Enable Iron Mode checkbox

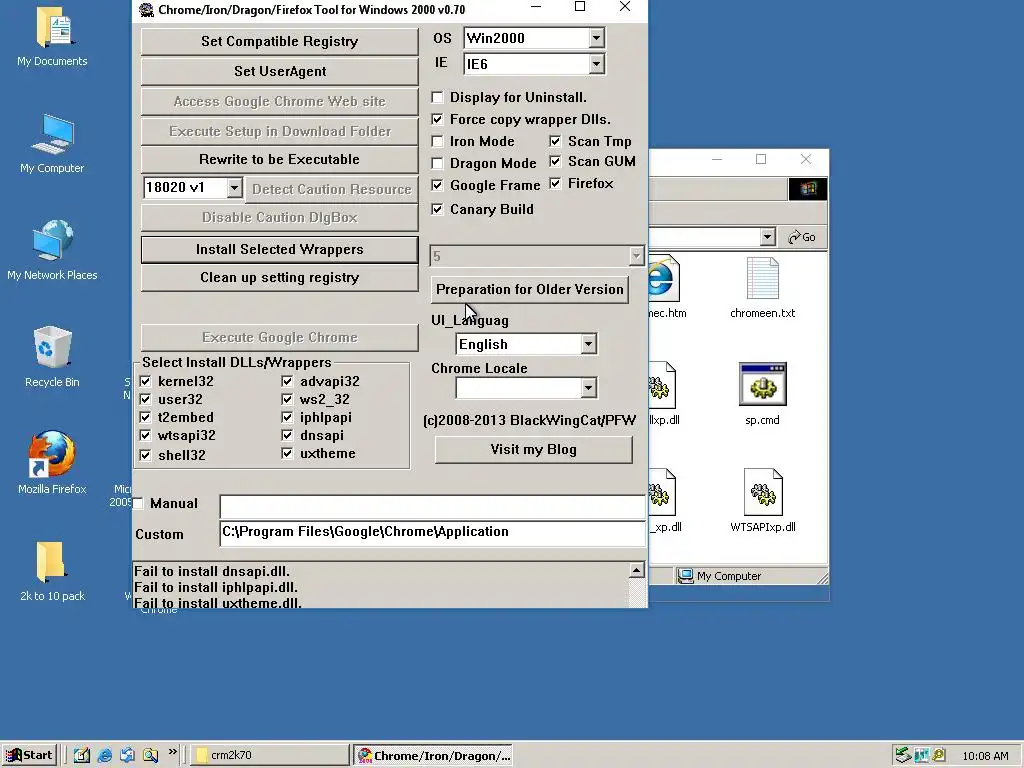point(438,142)
